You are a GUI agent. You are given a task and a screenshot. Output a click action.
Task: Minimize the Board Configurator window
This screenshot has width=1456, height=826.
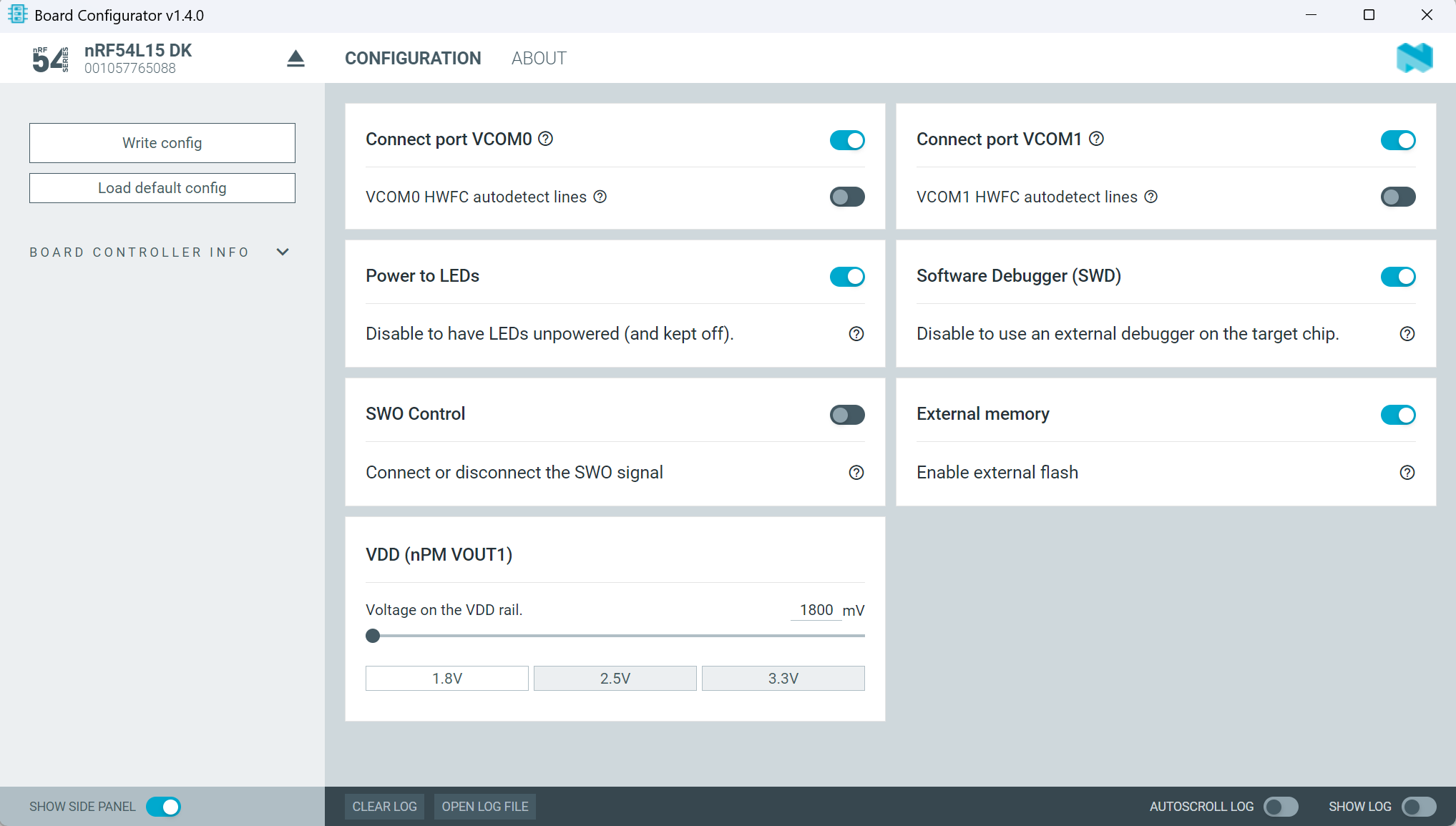1311,15
